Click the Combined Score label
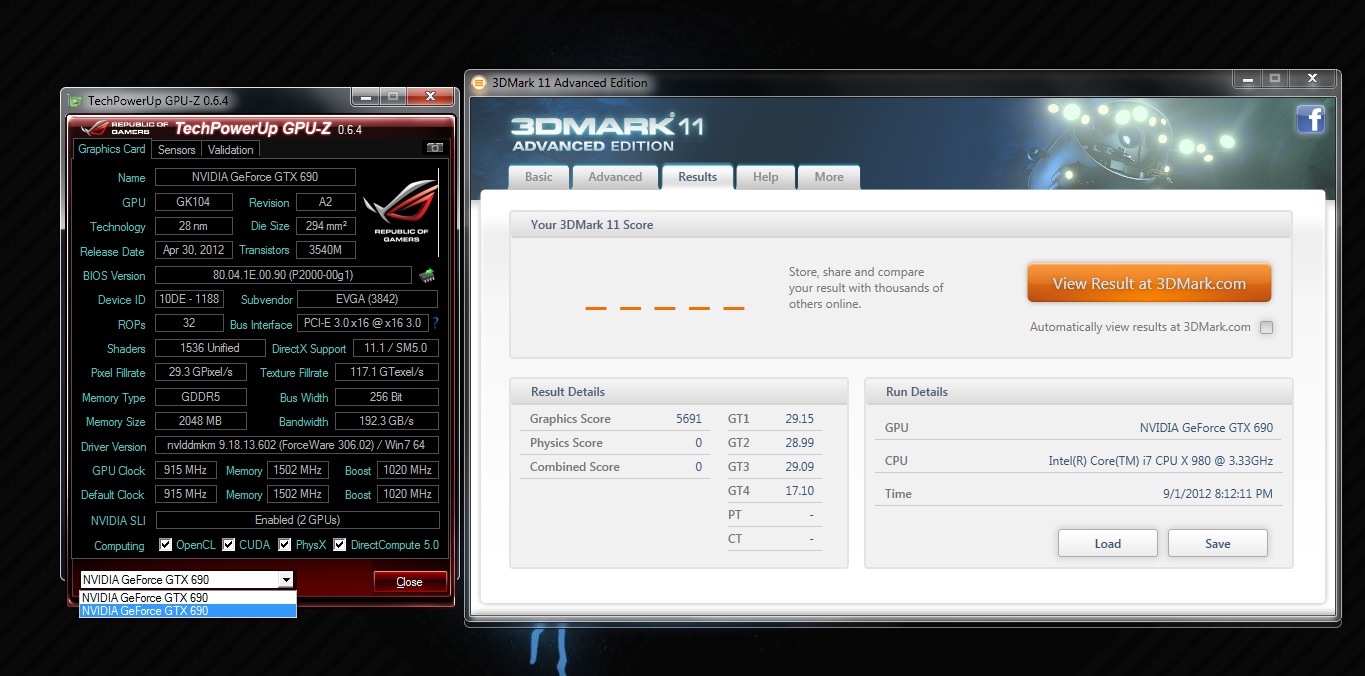The width and height of the screenshot is (1365, 676). tap(575, 467)
